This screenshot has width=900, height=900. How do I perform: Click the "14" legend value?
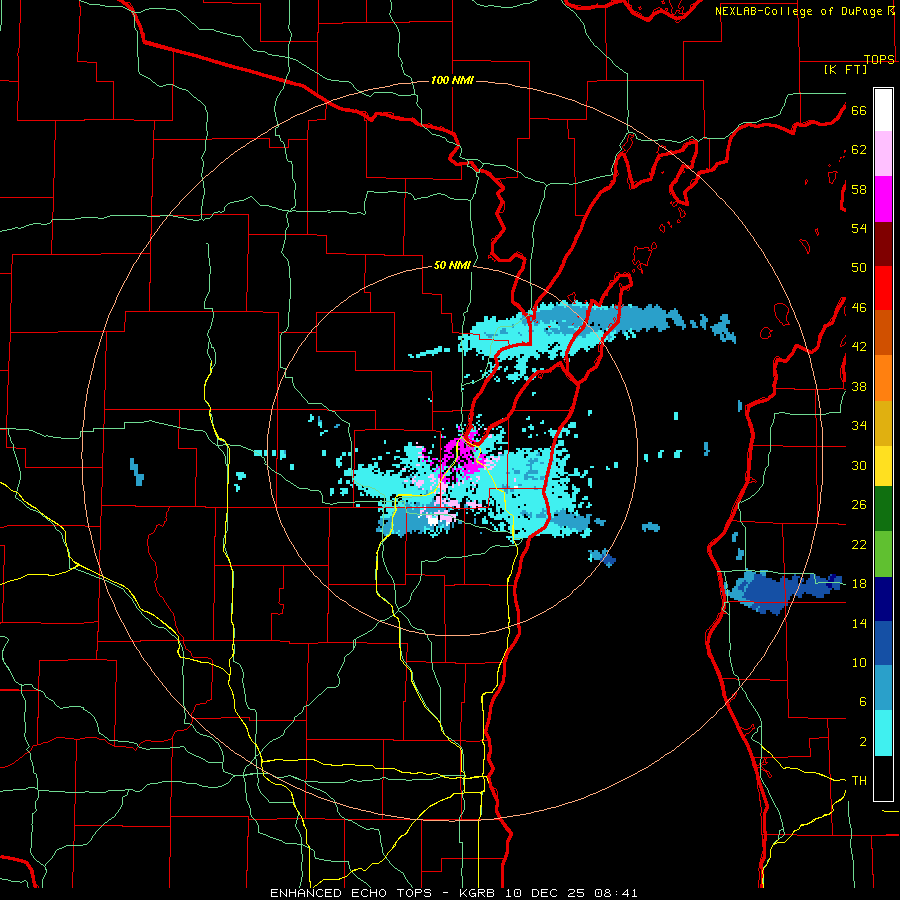click(859, 623)
